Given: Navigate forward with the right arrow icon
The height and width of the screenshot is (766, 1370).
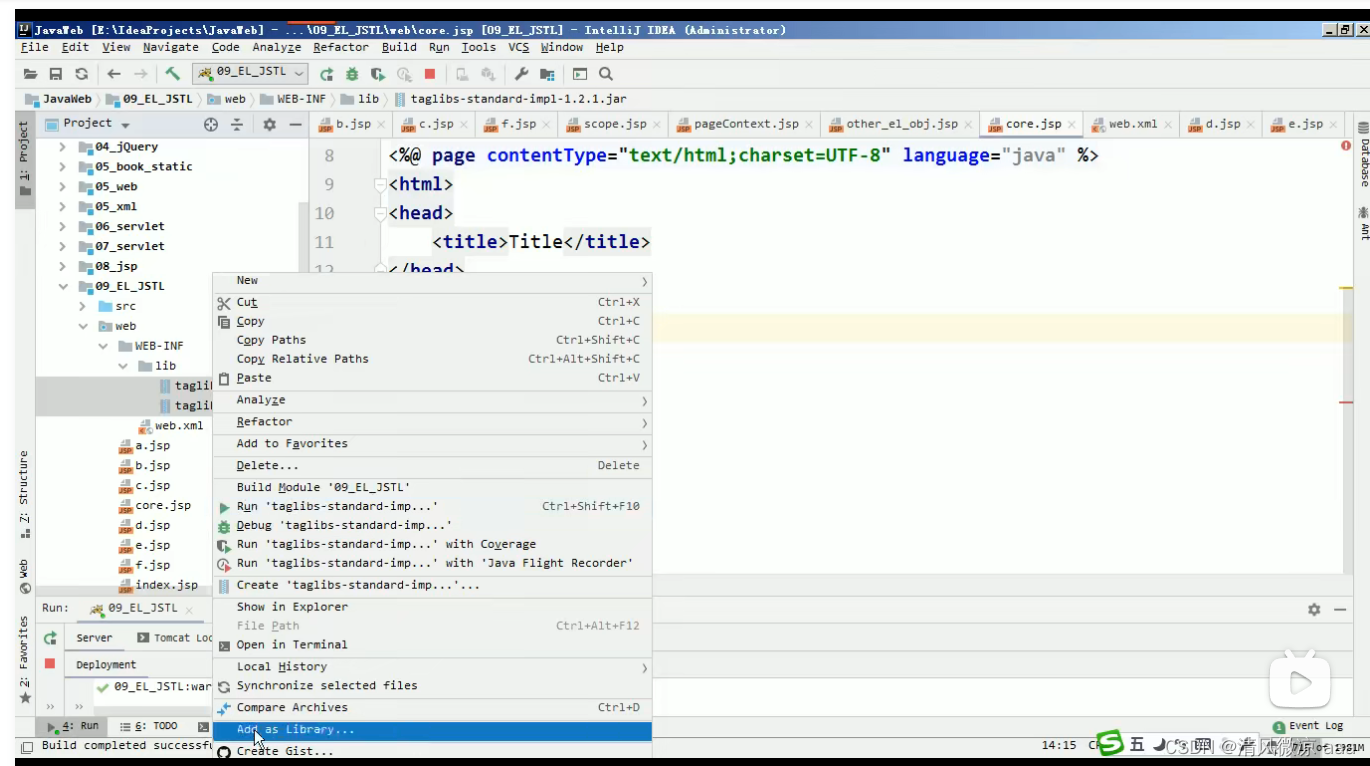Looking at the screenshot, I should tap(141, 74).
